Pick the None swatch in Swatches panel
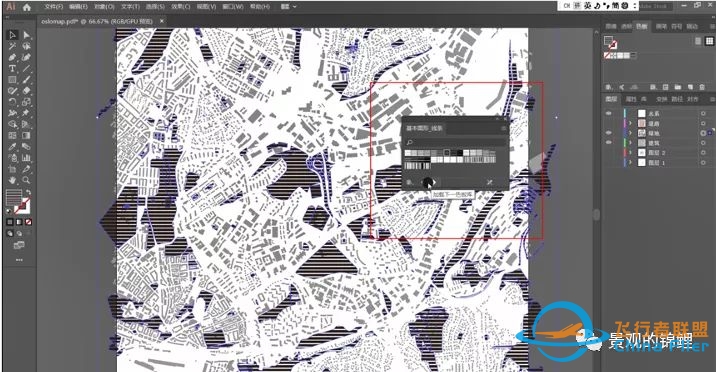 pos(608,55)
